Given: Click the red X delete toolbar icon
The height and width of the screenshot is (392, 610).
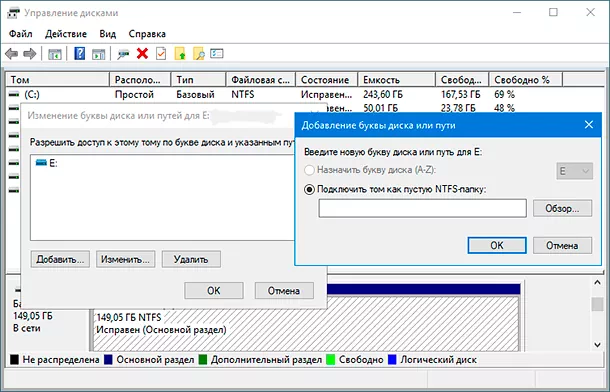Looking at the screenshot, I should [x=142, y=54].
